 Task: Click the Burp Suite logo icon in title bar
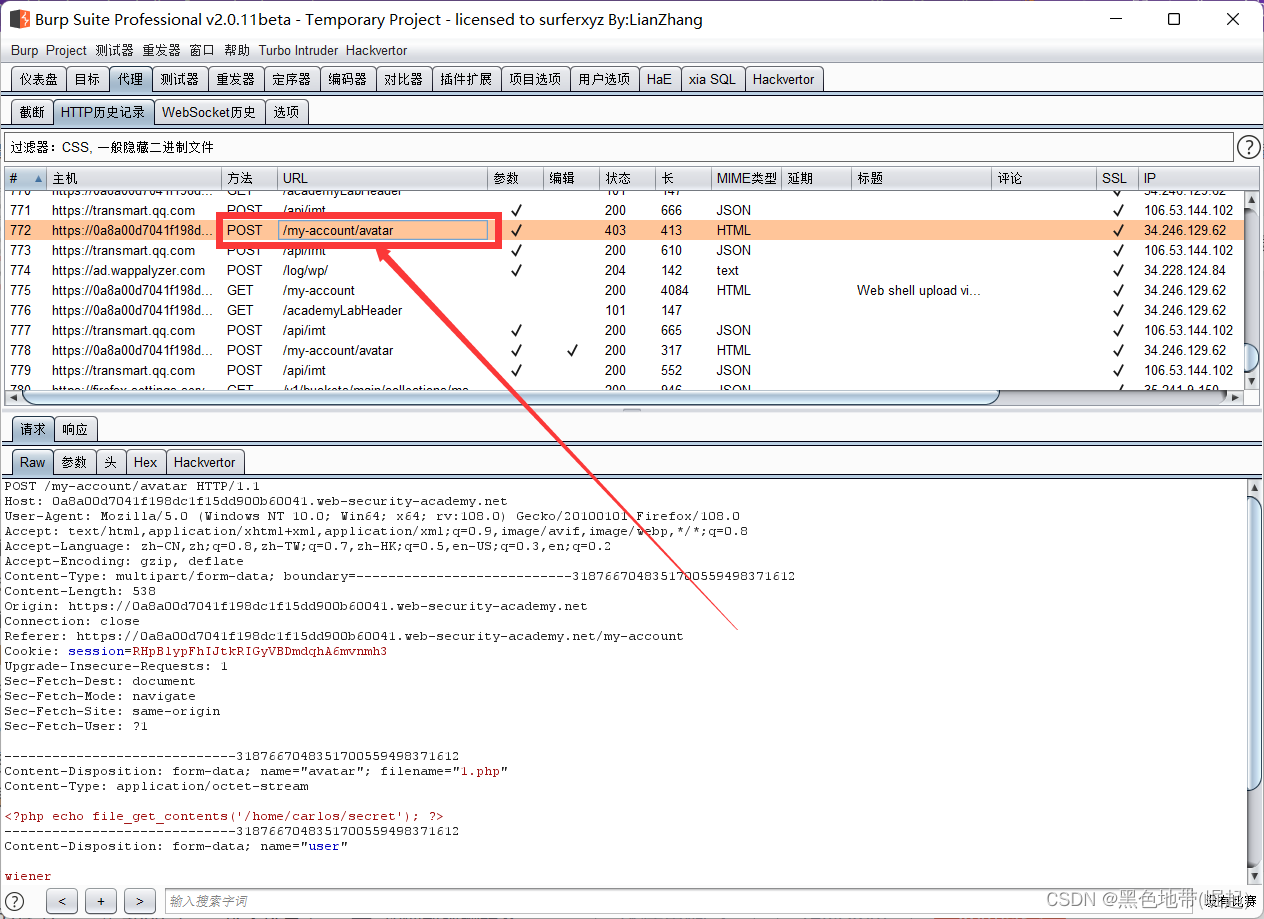[x=19, y=19]
